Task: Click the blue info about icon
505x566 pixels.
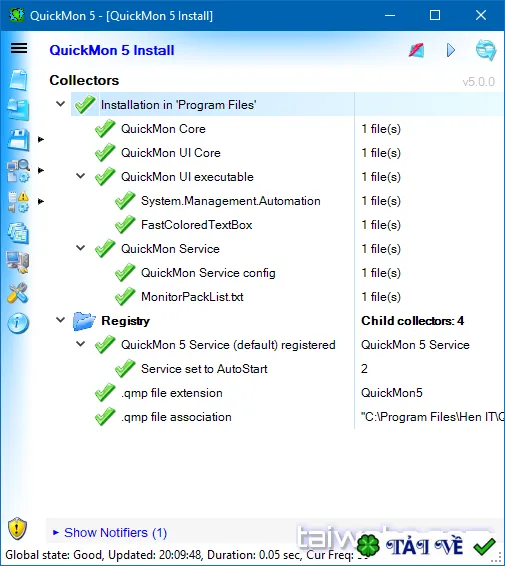Action: coord(18,323)
